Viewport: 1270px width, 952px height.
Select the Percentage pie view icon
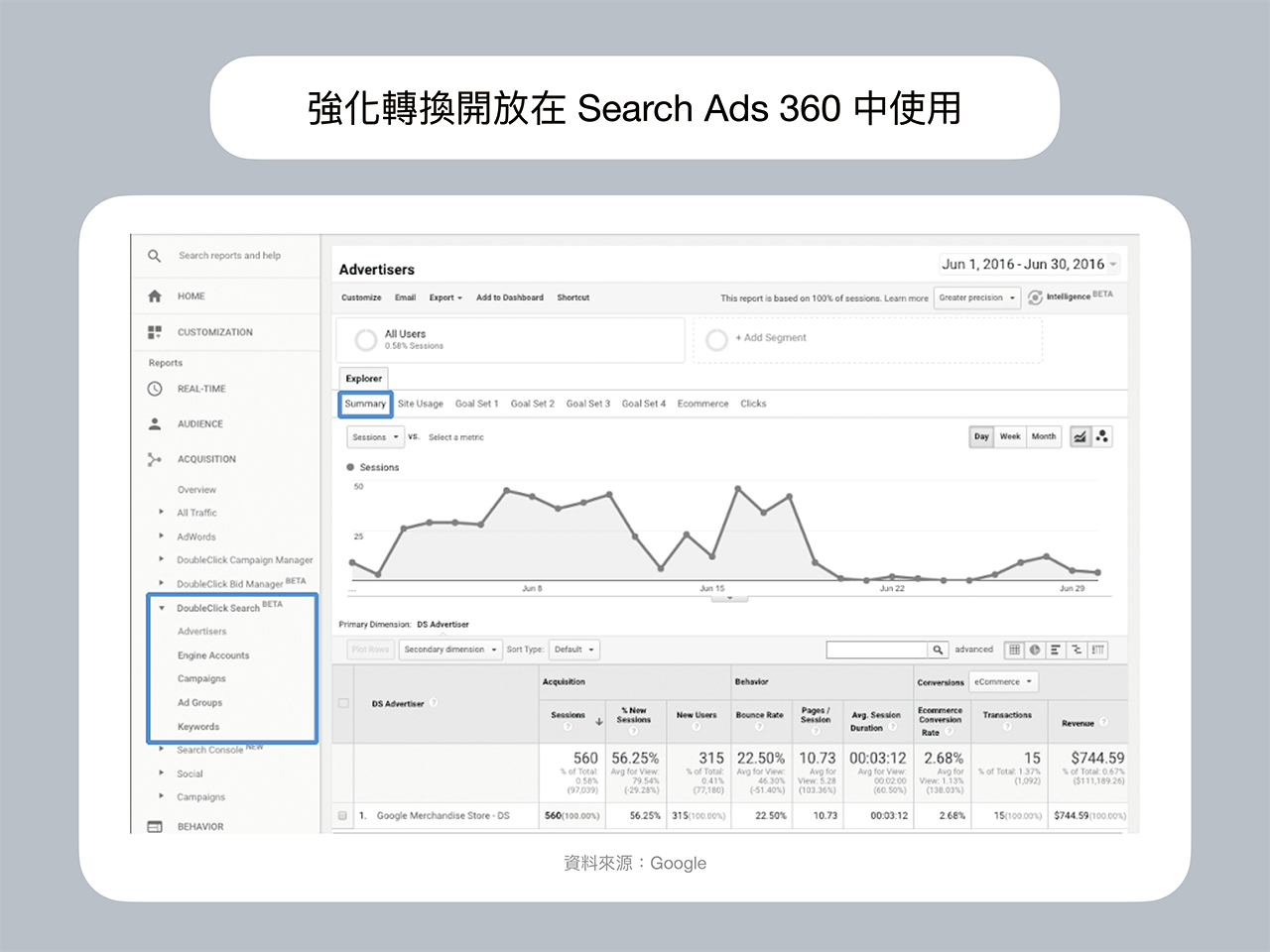[x=1035, y=650]
